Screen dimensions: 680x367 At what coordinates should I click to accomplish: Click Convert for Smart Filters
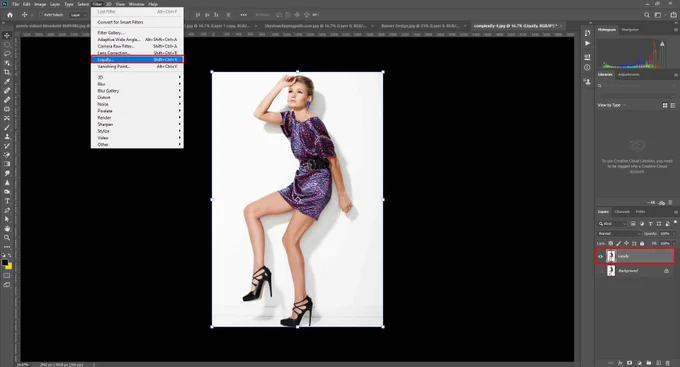[120, 22]
